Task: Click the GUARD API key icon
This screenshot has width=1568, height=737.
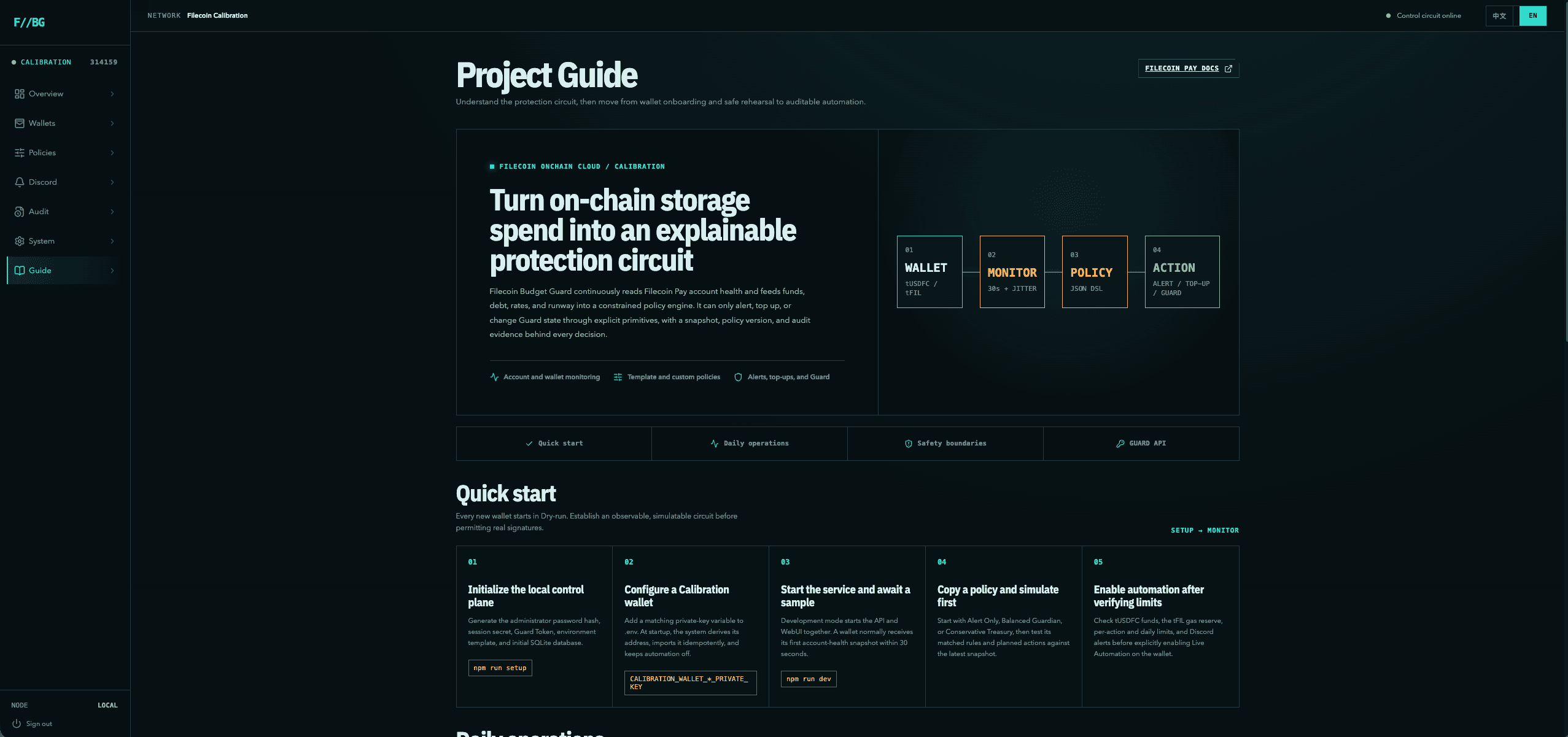Action: (1120, 444)
